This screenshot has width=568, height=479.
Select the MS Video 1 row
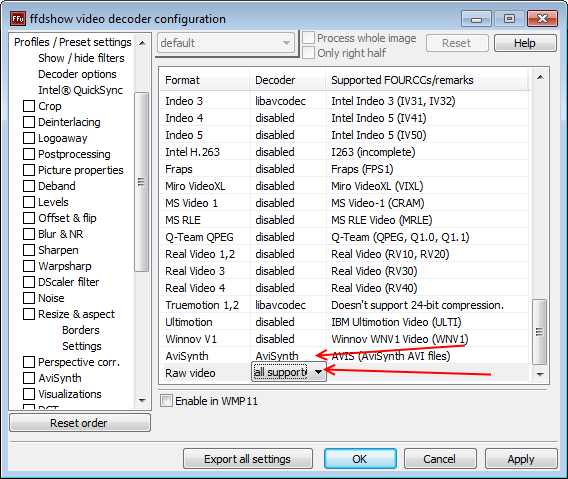pyautogui.click(x=345, y=203)
